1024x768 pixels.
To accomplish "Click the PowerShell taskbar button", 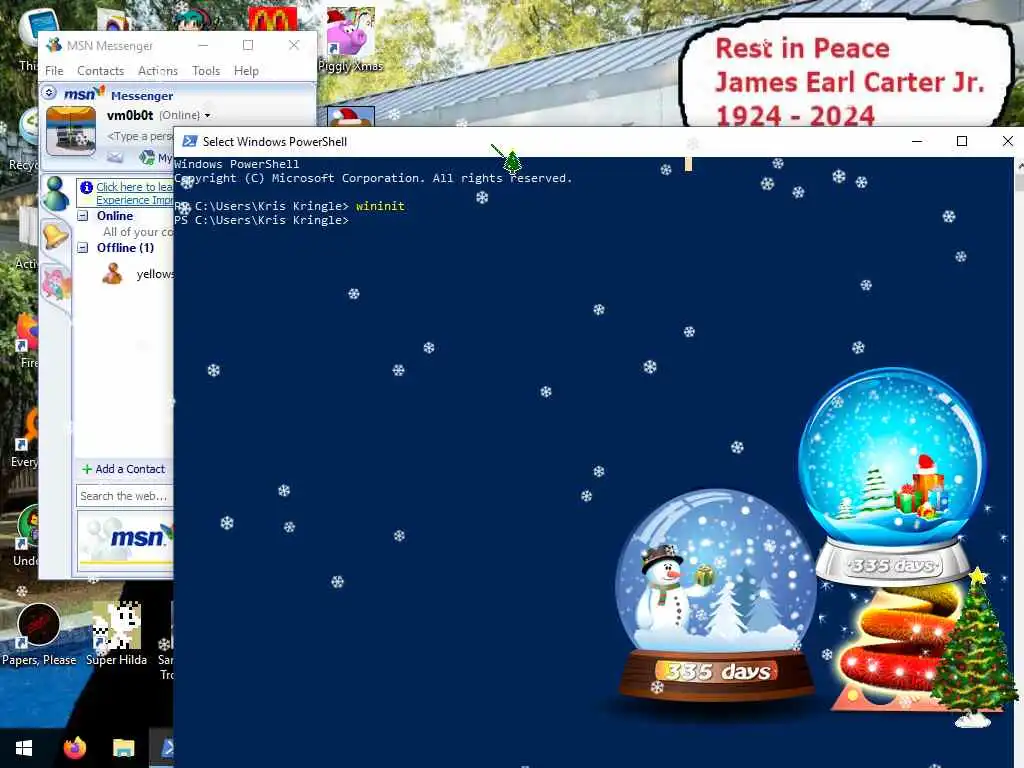I will [x=163, y=748].
